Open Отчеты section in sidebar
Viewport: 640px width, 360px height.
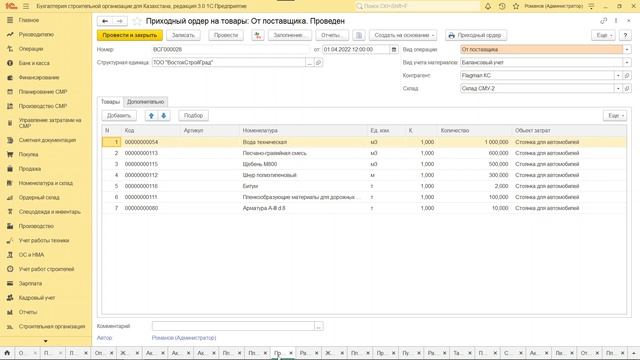point(28,312)
